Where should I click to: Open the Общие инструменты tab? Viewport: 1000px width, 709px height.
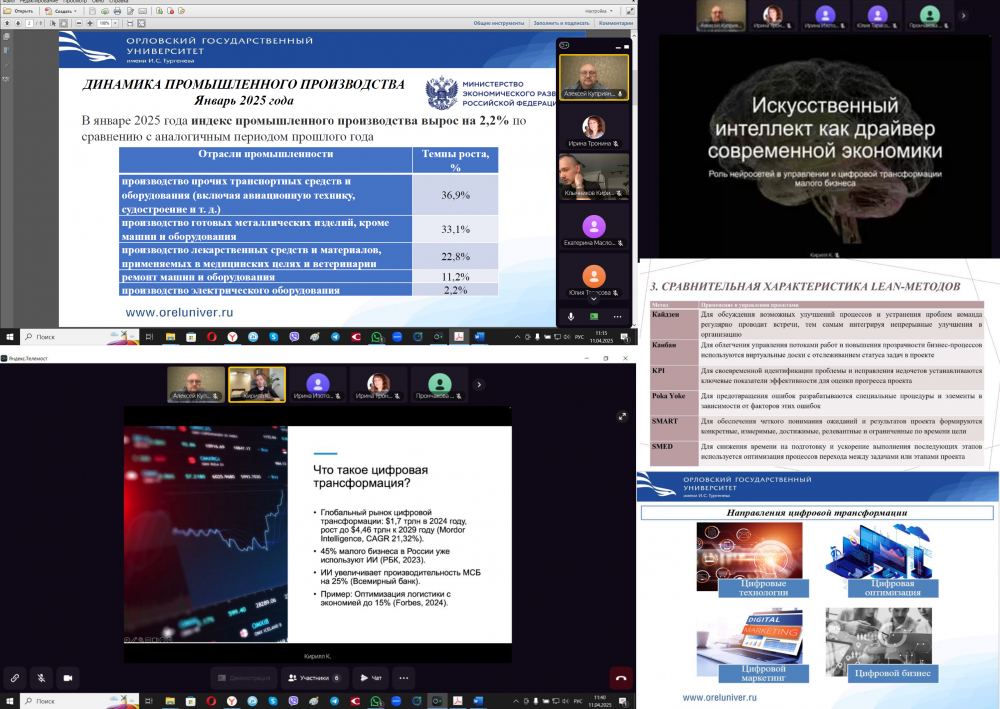point(500,22)
